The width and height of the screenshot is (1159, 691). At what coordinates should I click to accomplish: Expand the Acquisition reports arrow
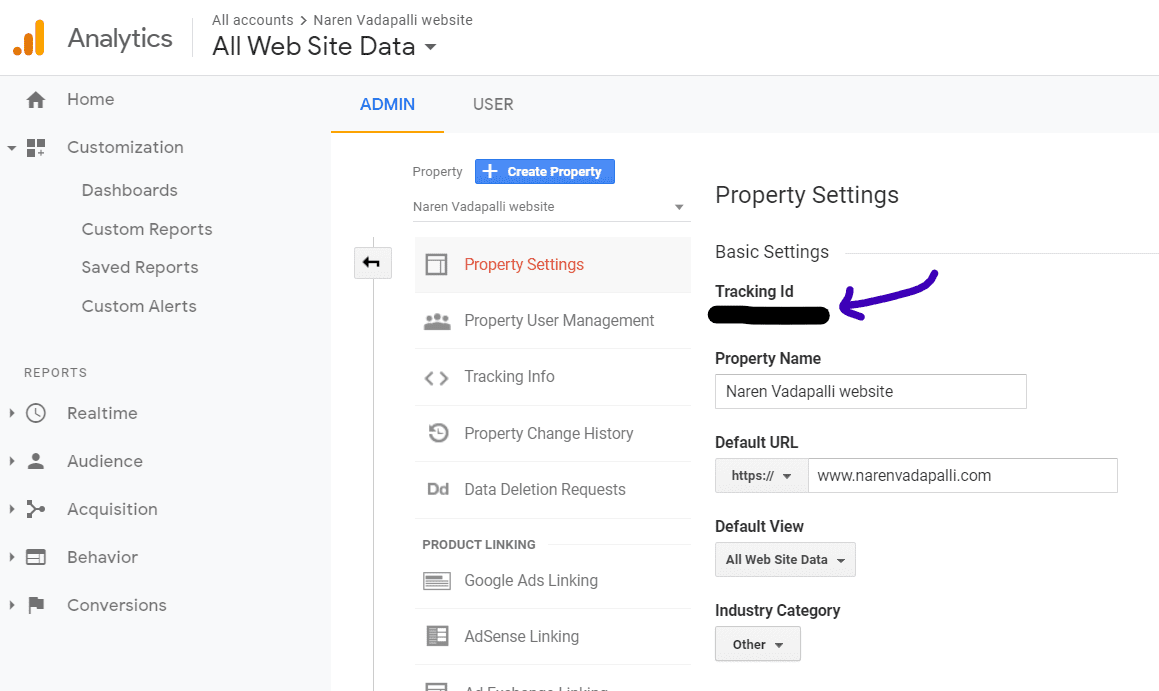[x=12, y=509]
